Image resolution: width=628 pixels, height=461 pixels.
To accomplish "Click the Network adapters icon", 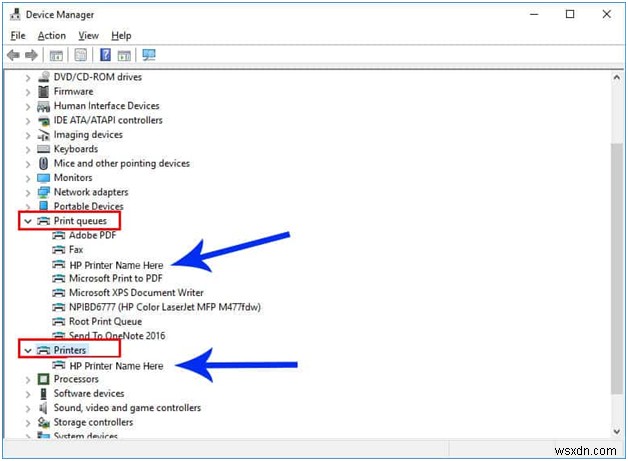I will pyautogui.click(x=43, y=192).
